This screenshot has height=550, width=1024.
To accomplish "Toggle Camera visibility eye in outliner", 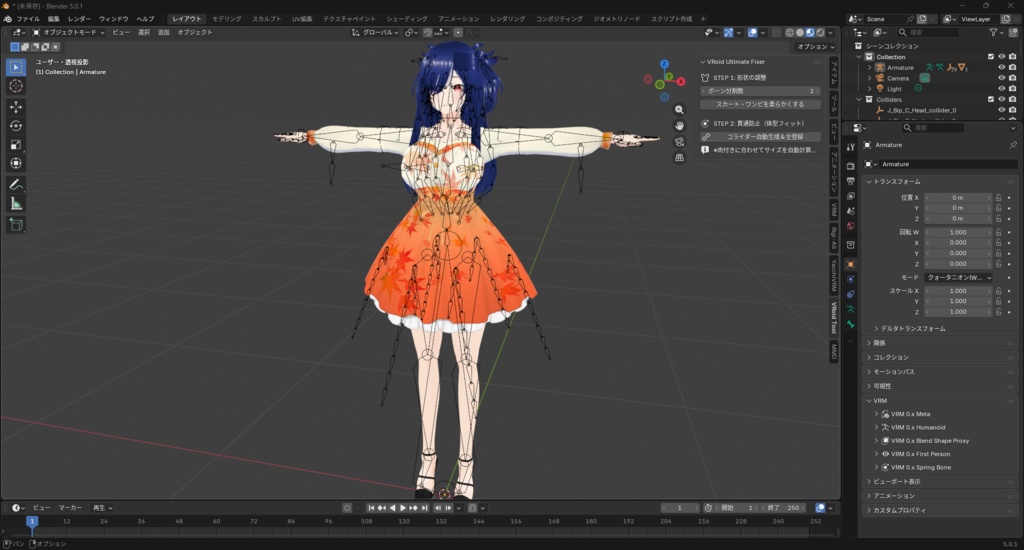I will pyautogui.click(x=1002, y=78).
